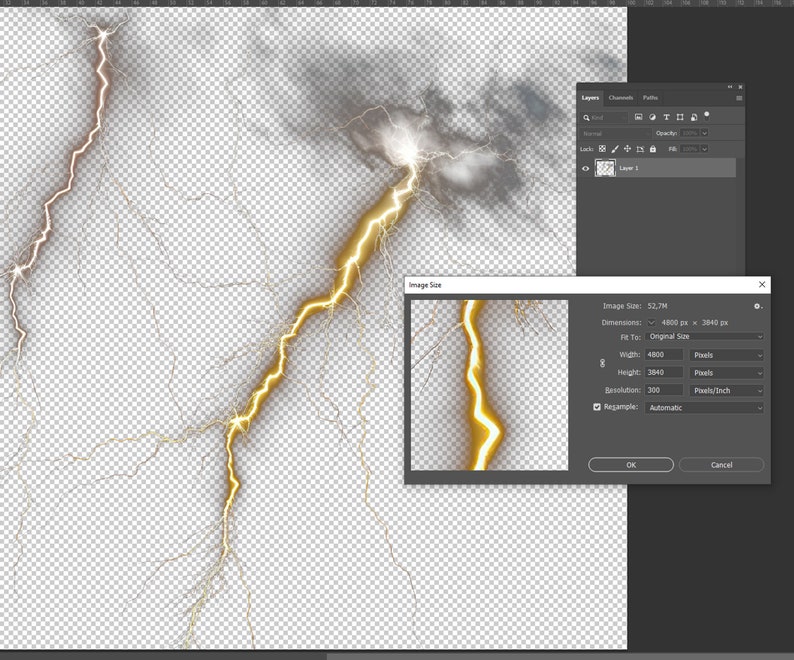The height and width of the screenshot is (660, 794).
Task: Click the lightning preview in Image Size dialog
Action: pos(489,385)
